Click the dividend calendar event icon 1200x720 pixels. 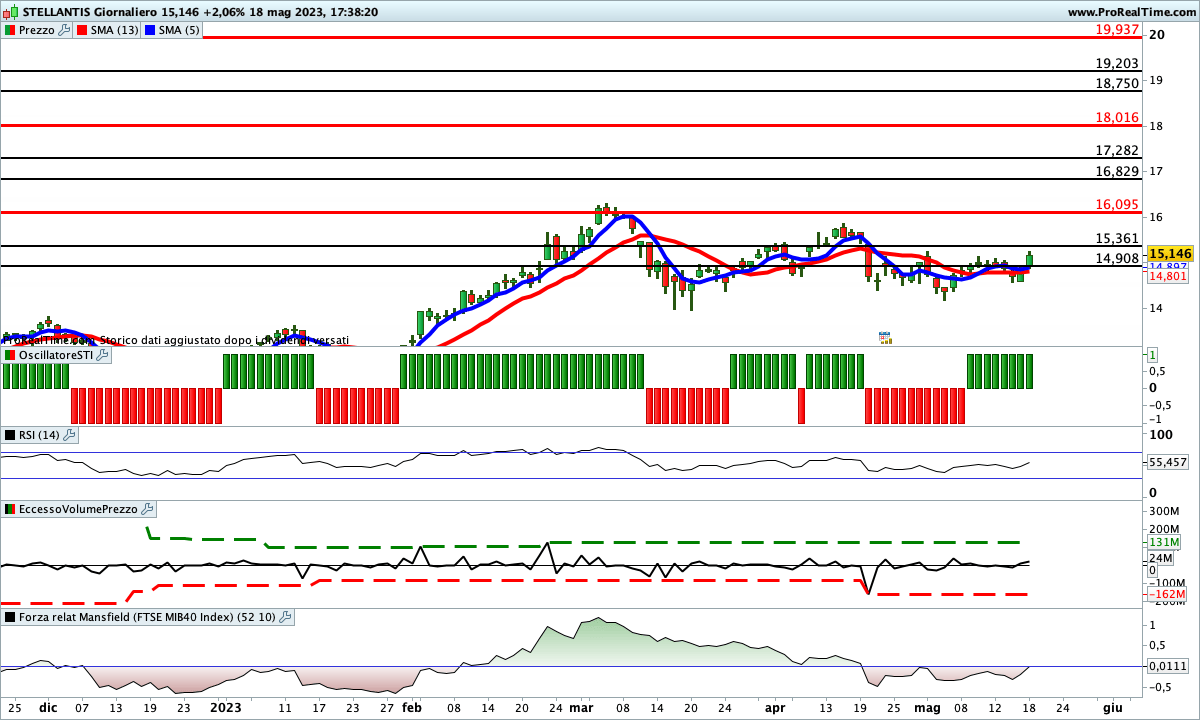click(x=884, y=338)
